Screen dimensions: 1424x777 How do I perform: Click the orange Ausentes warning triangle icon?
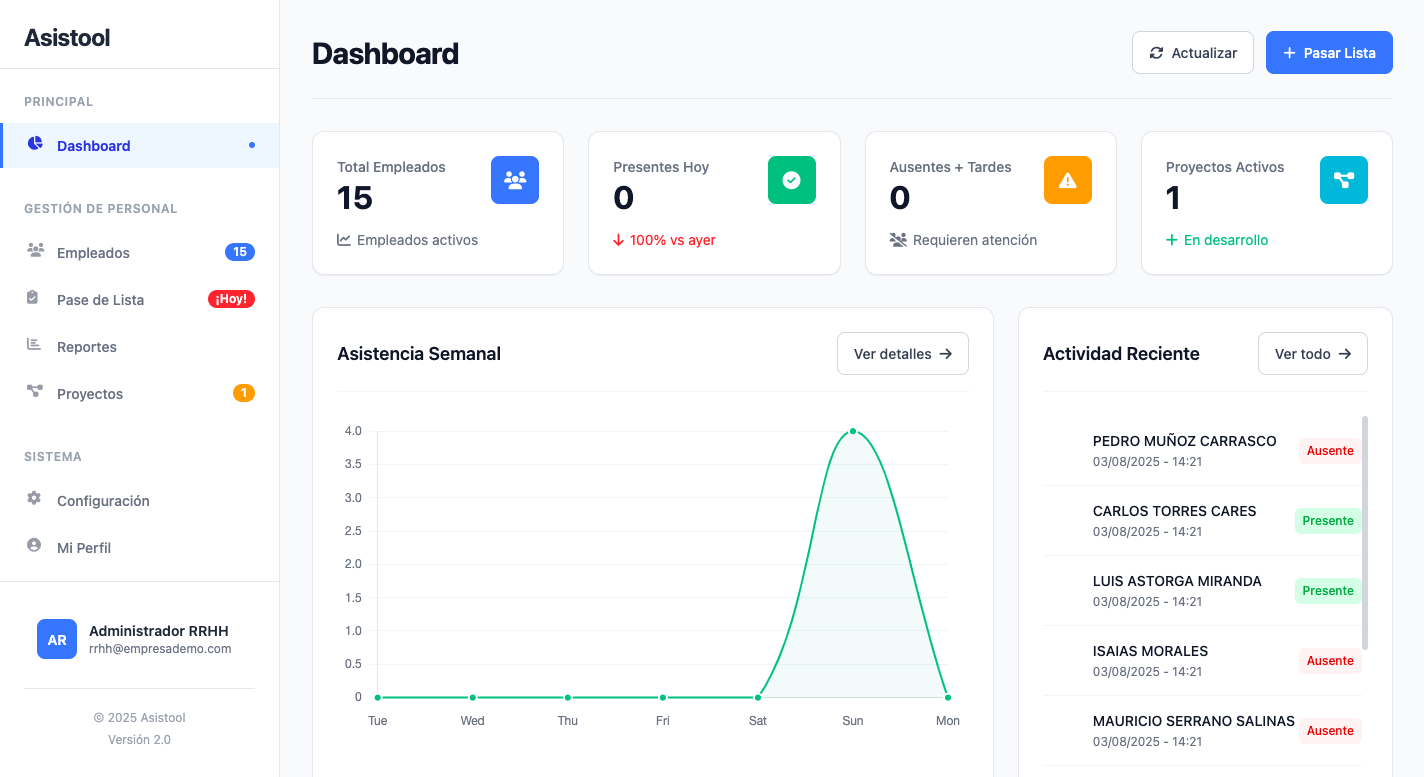click(x=1067, y=180)
